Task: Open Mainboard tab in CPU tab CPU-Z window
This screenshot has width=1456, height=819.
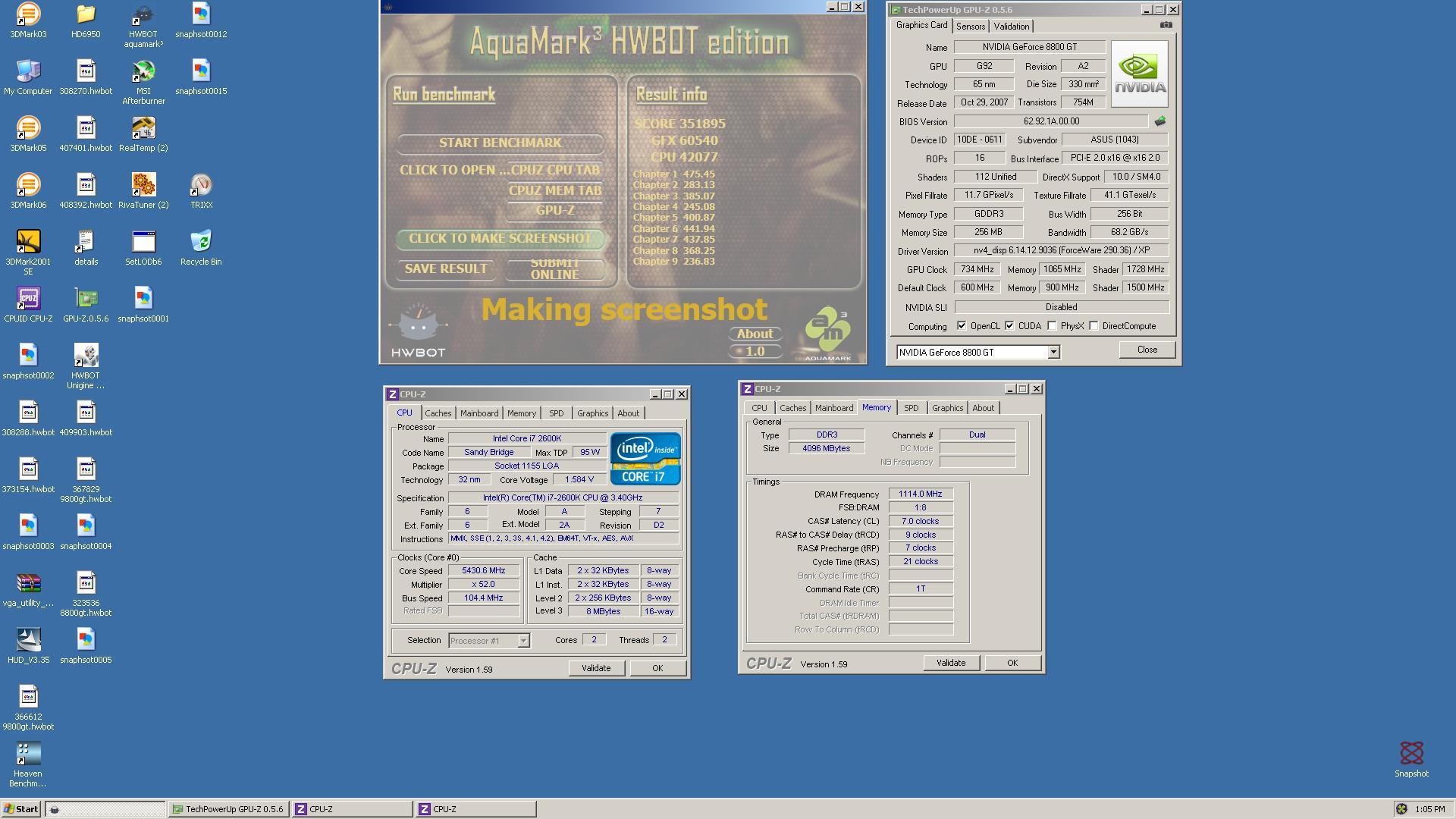Action: (479, 413)
